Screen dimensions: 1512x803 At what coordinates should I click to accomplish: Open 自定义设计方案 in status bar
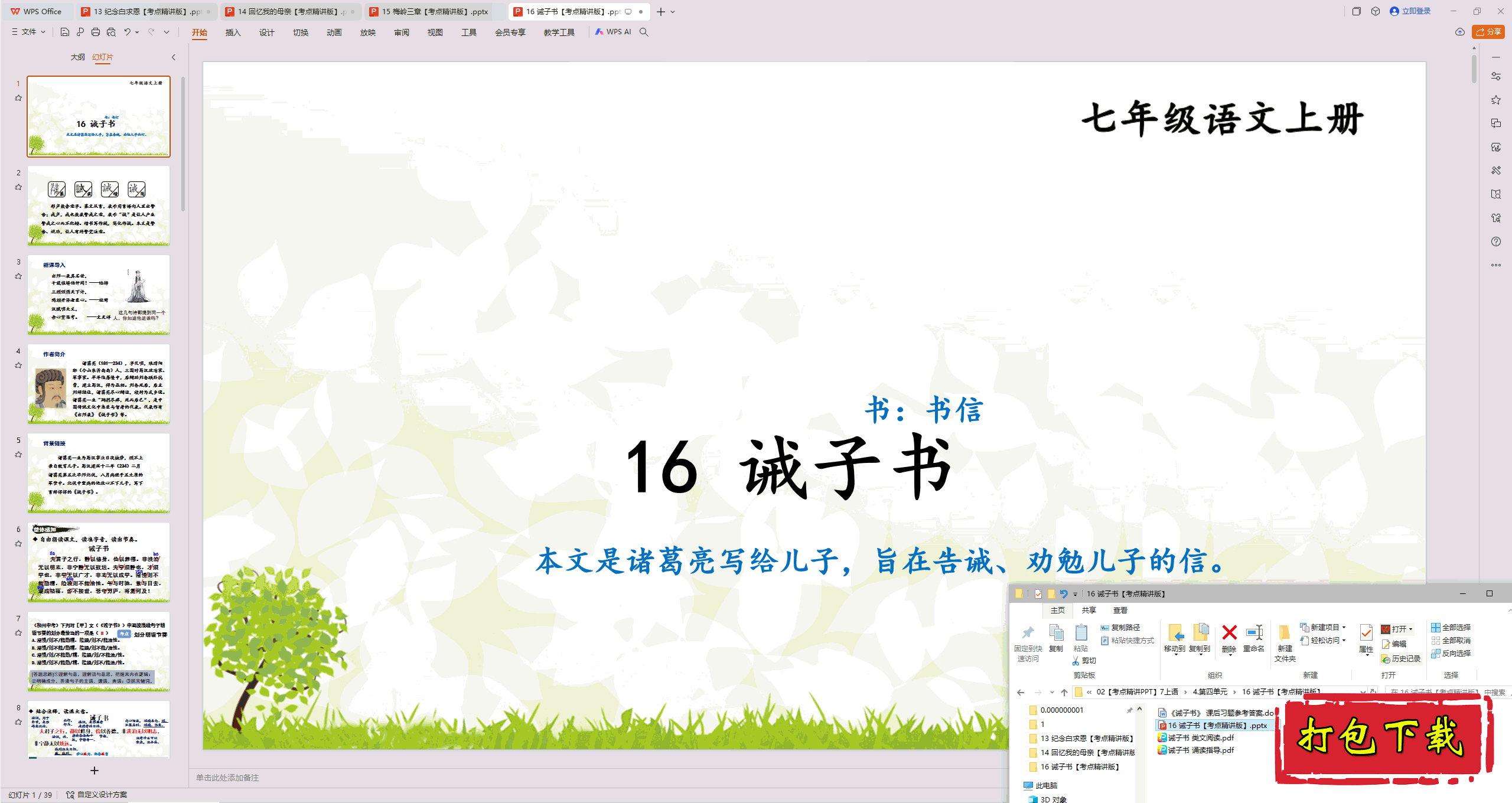(96, 795)
